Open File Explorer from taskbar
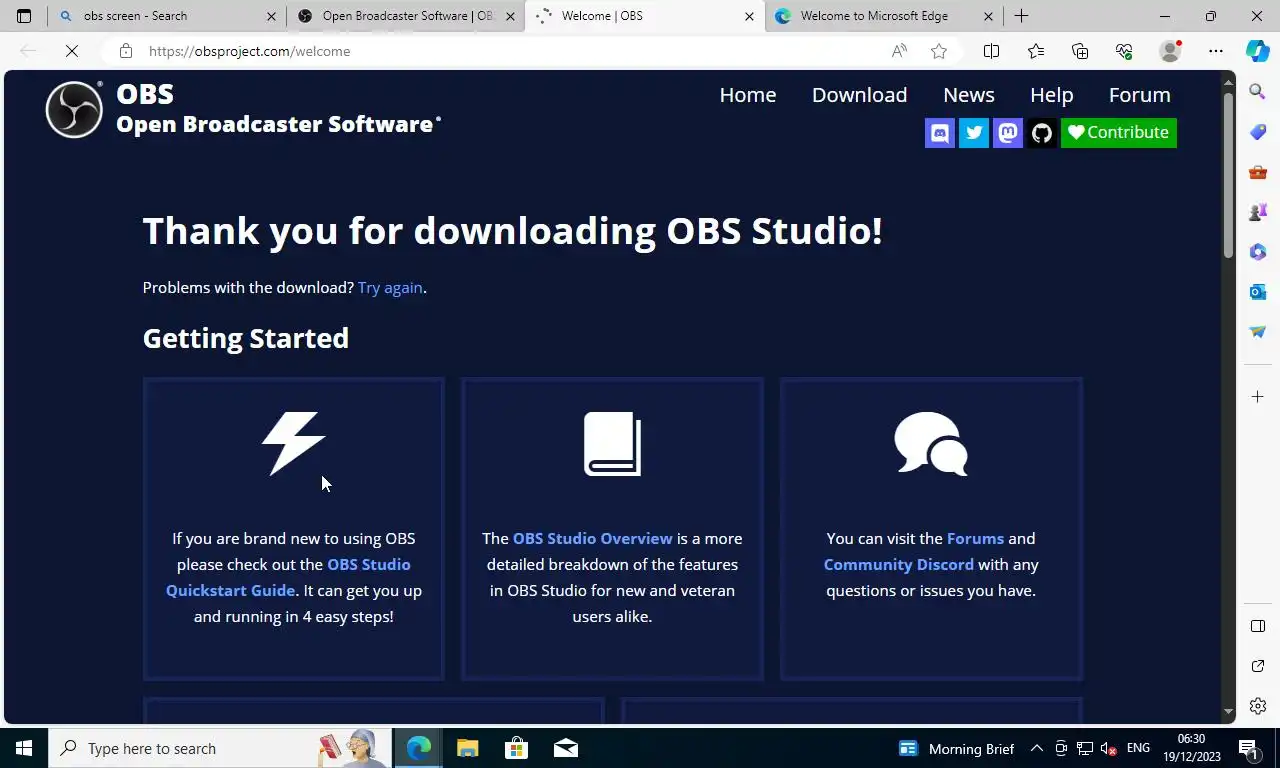1280x768 pixels. pyautogui.click(x=468, y=748)
